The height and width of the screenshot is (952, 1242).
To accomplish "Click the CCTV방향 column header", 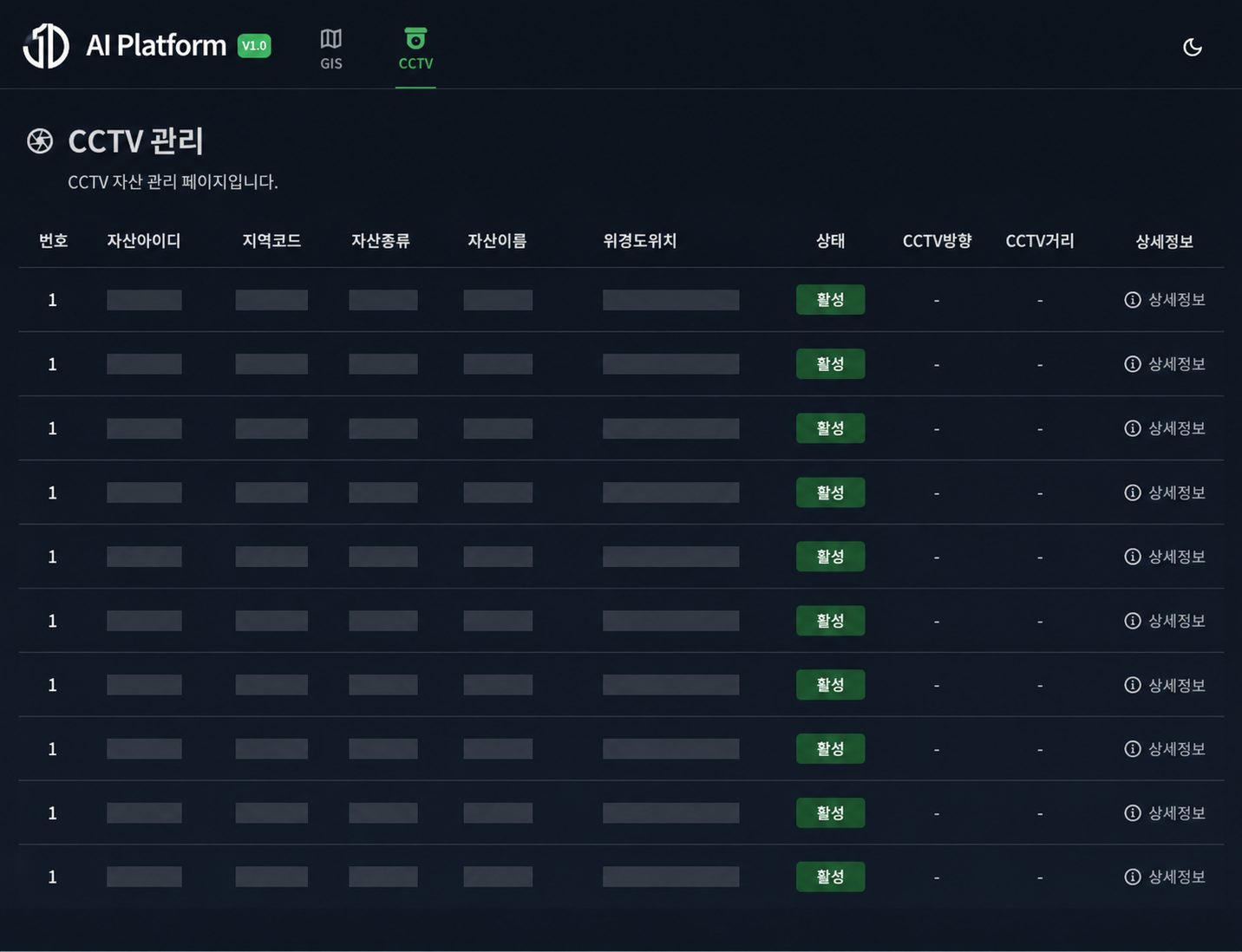I will 937,241.
